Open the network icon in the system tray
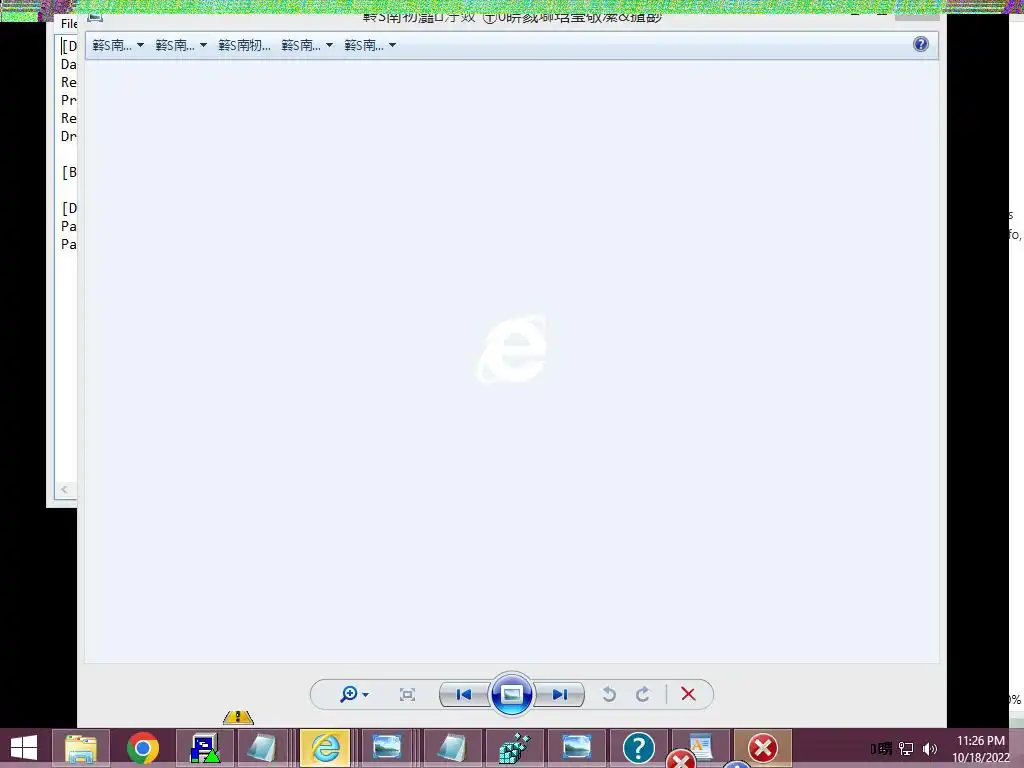Image resolution: width=1024 pixels, height=768 pixels. click(906, 748)
